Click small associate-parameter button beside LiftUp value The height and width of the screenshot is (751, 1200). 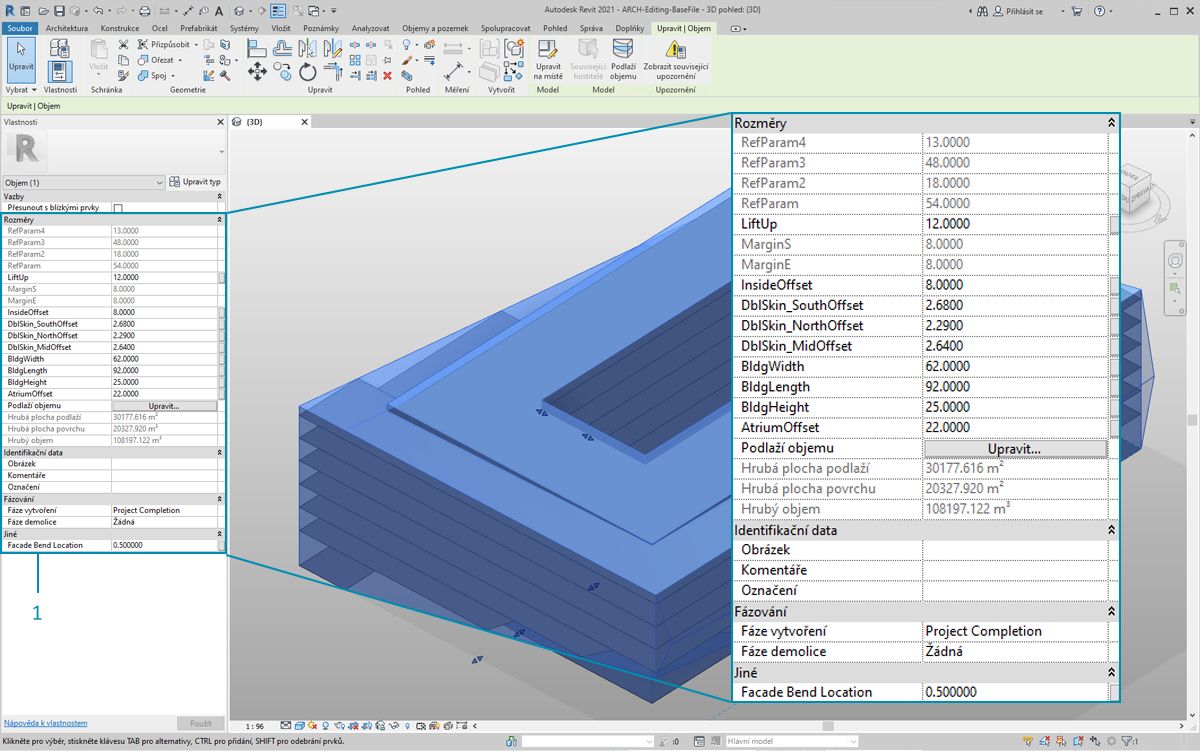click(x=222, y=277)
